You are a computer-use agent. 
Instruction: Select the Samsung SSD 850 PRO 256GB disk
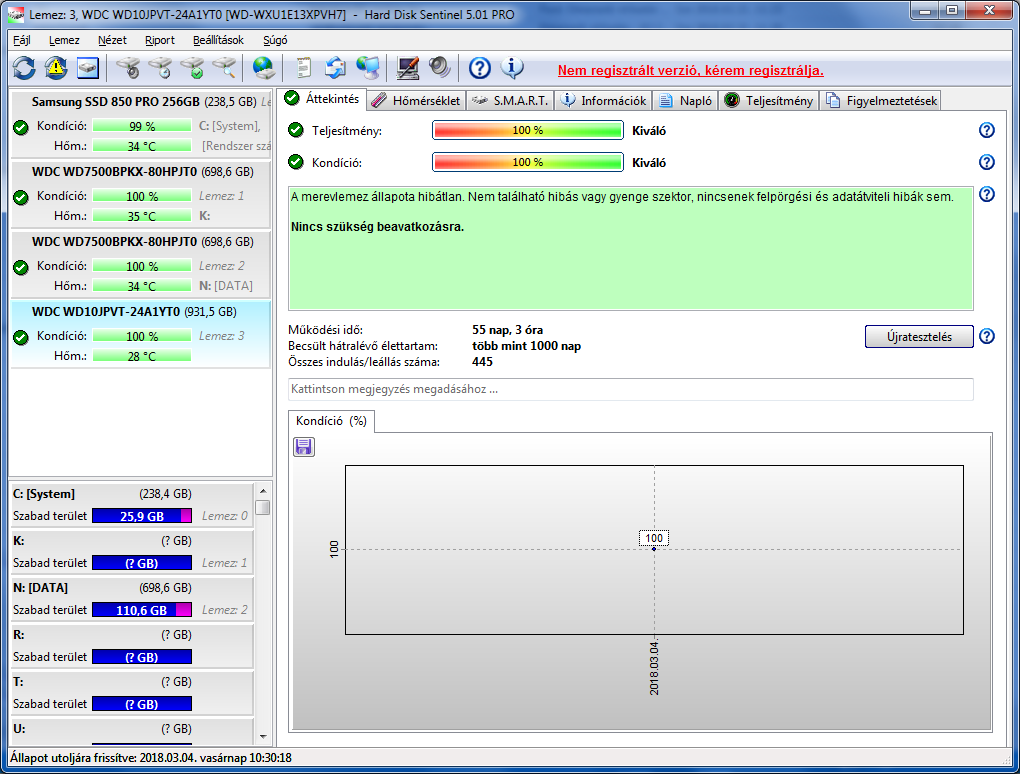coord(141,124)
